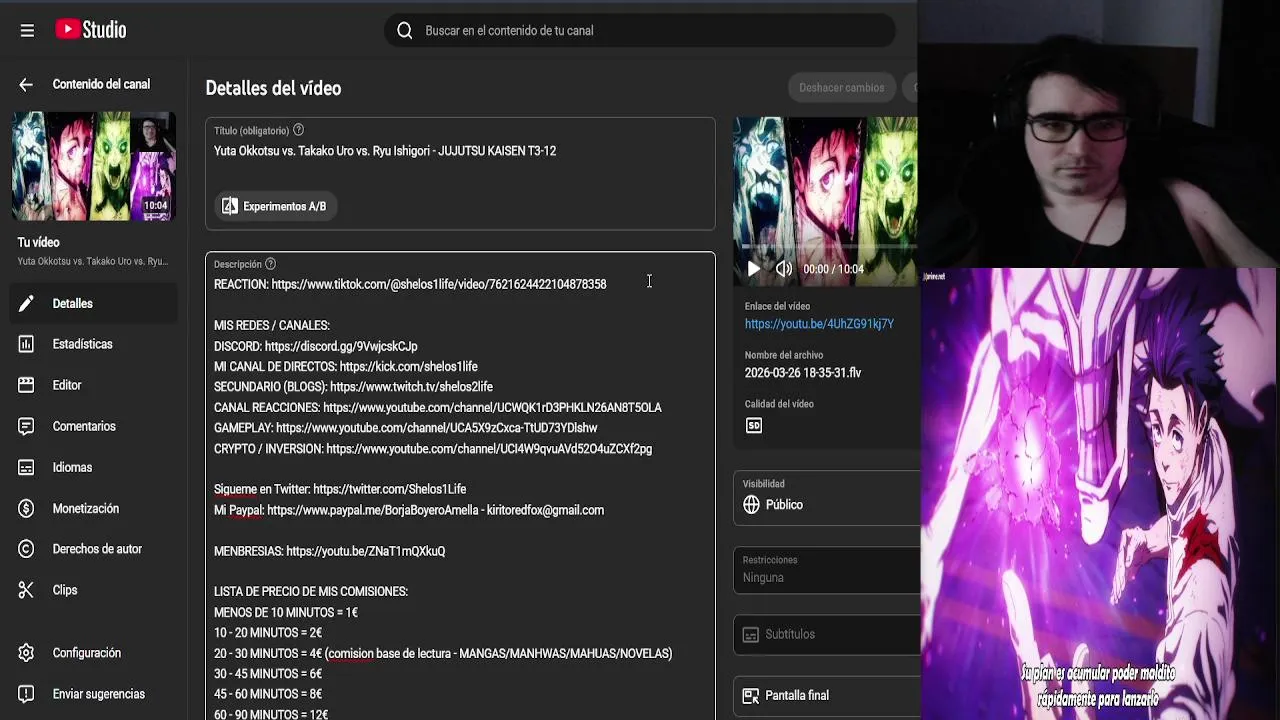Click the Contenido del canal link

(101, 84)
